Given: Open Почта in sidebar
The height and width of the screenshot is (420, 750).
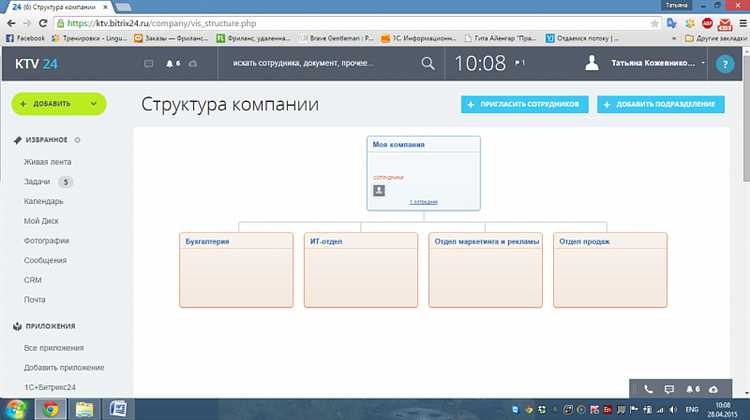Looking at the screenshot, I should click(34, 299).
